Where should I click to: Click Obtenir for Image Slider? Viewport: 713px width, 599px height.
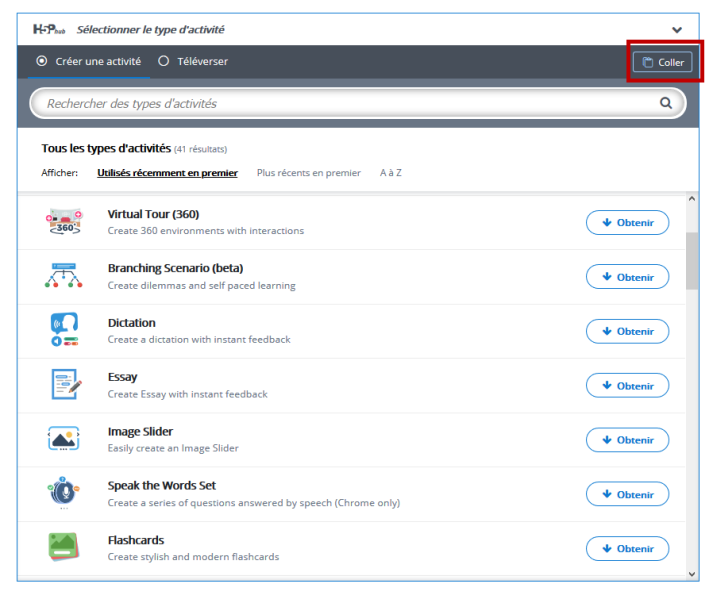(628, 440)
